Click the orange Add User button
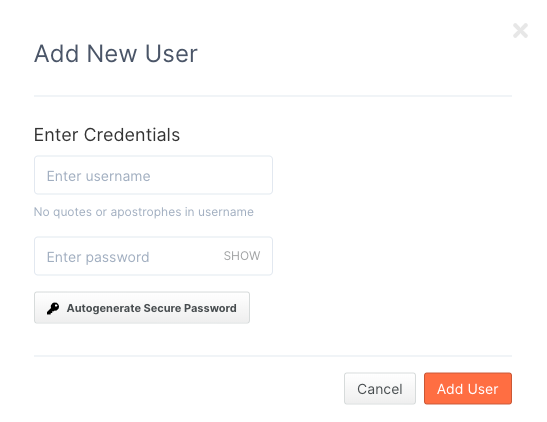 pyautogui.click(x=468, y=389)
